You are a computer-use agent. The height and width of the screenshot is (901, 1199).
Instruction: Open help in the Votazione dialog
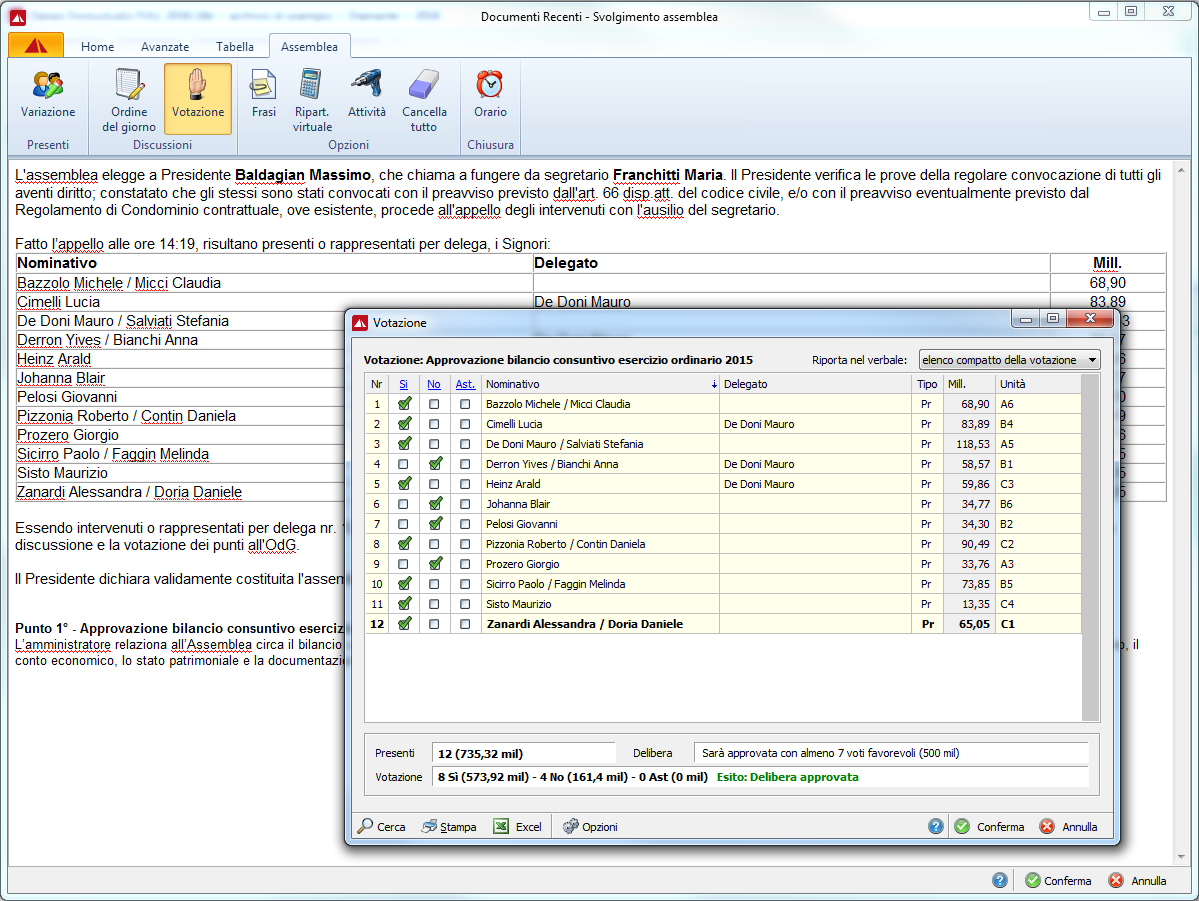point(935,827)
